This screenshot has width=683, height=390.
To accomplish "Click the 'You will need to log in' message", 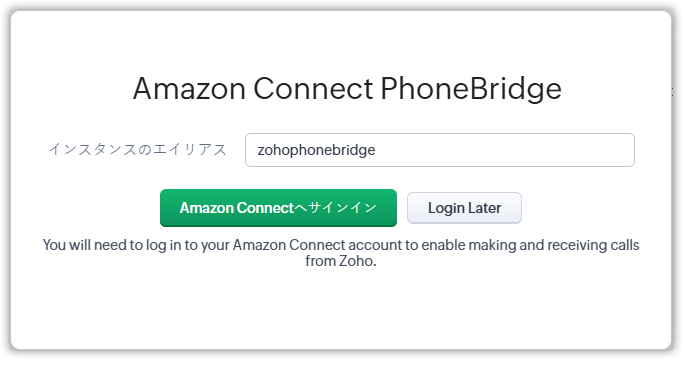I will click(341, 253).
